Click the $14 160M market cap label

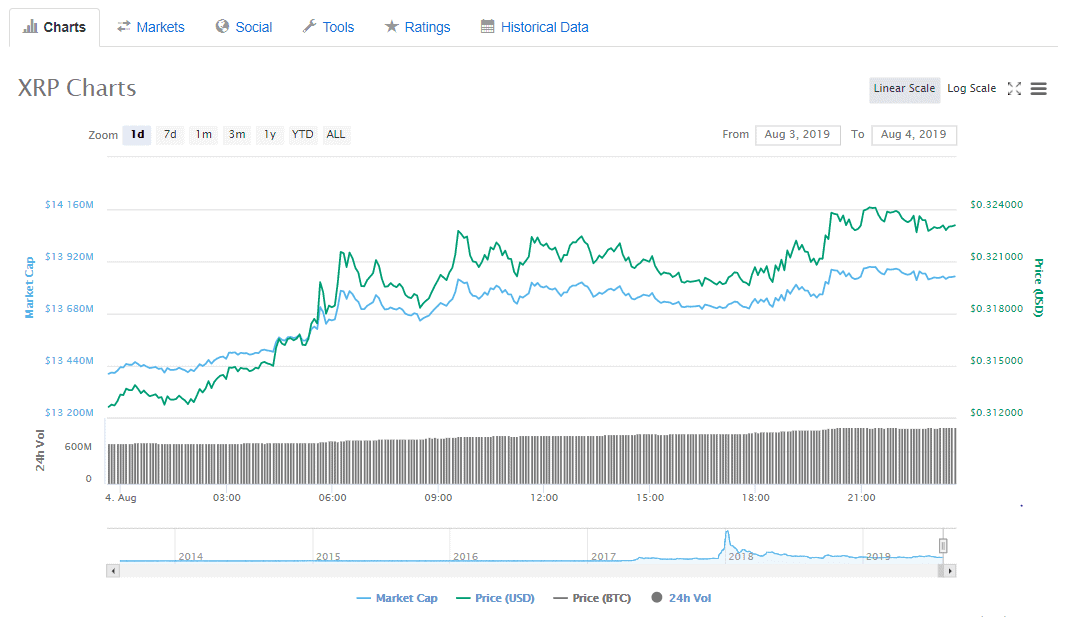click(69, 205)
